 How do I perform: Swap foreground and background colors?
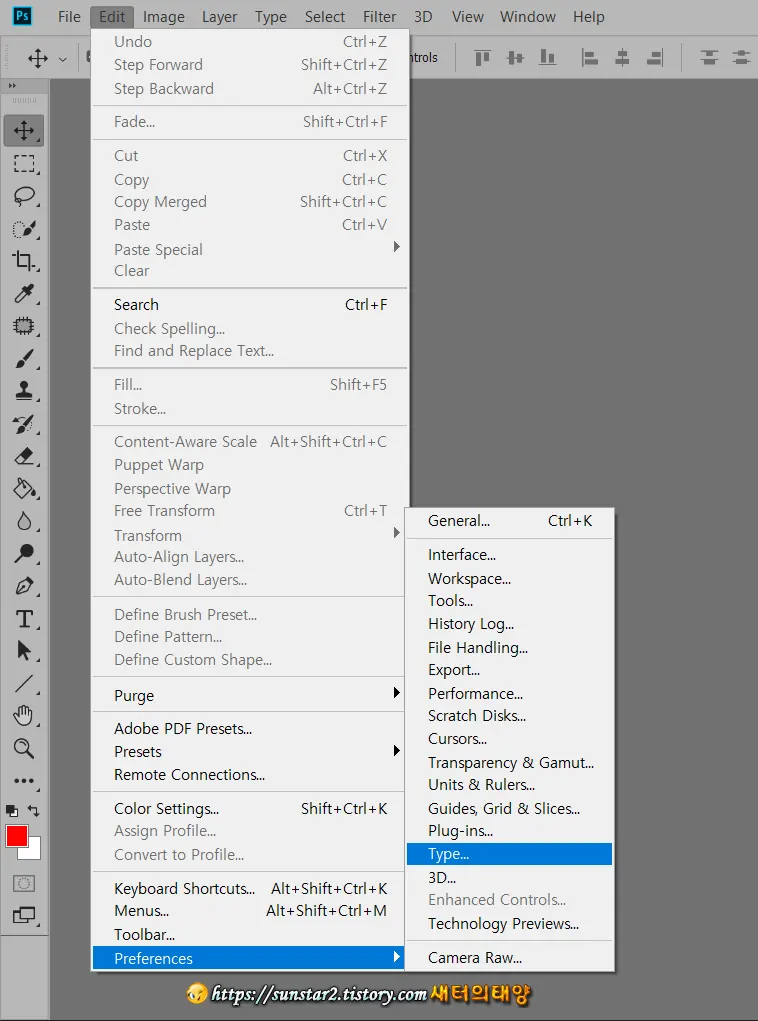tap(34, 811)
